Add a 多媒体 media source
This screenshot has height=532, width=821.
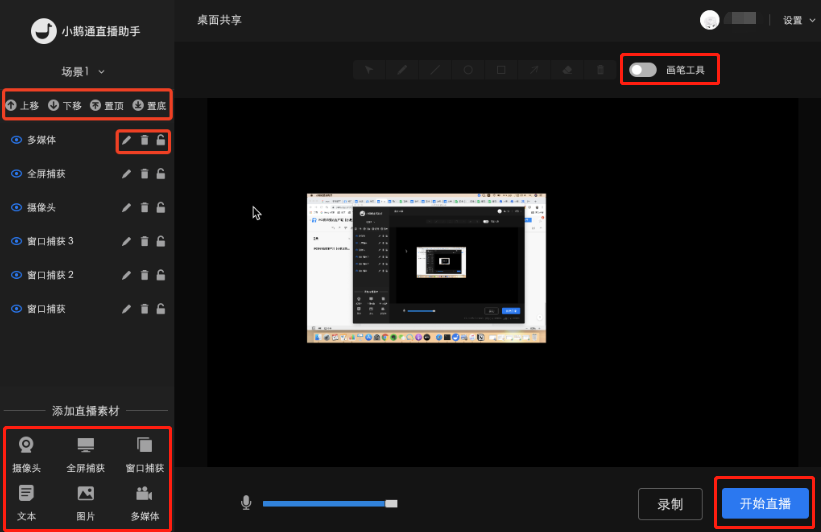coord(145,503)
